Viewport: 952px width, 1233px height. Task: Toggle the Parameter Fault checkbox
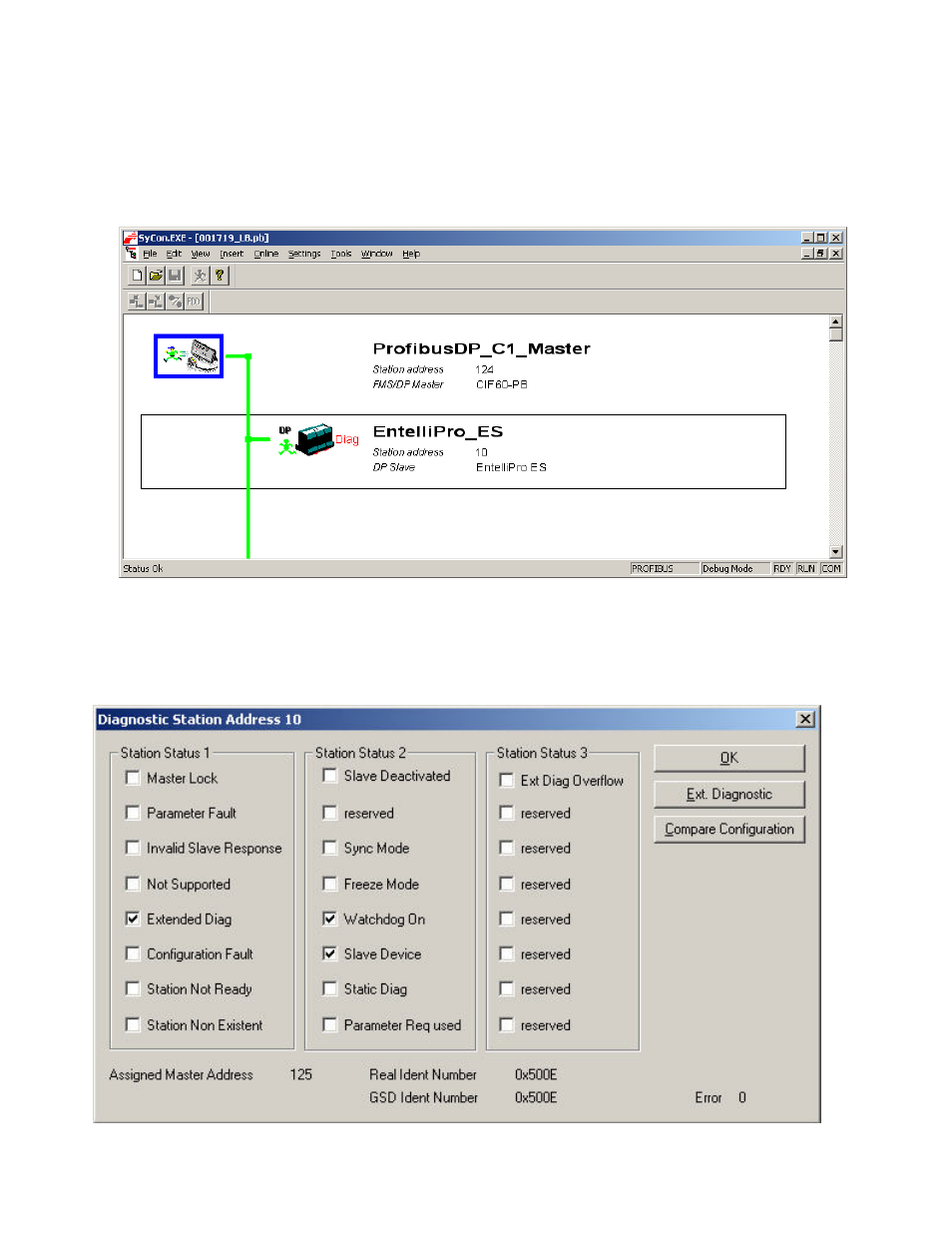coord(132,813)
